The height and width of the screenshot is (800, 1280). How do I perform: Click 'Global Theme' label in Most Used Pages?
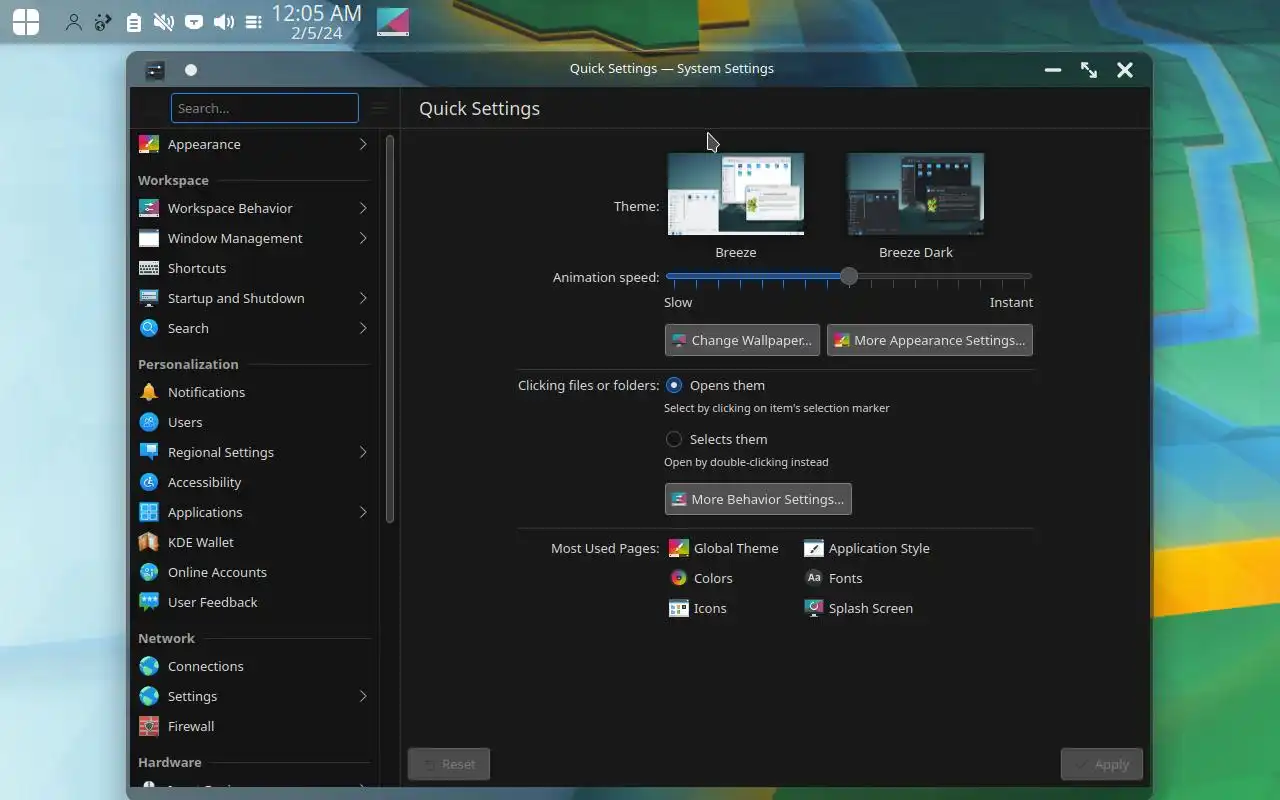tap(736, 548)
